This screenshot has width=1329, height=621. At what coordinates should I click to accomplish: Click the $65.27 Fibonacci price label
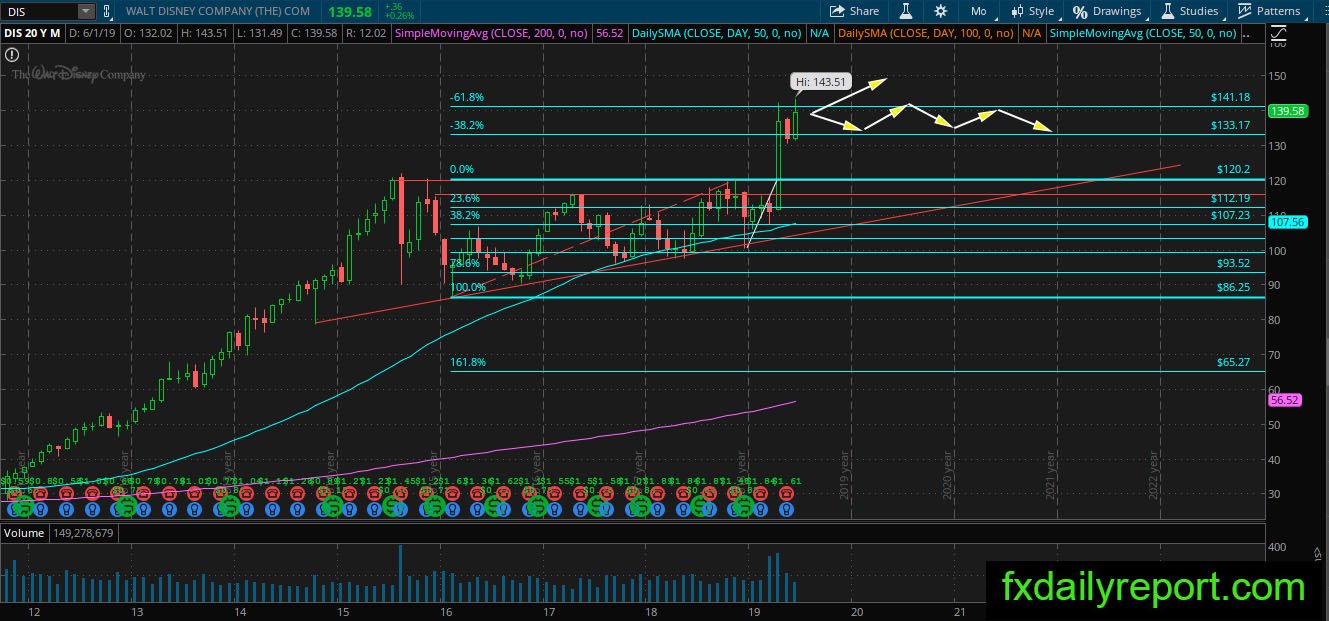pos(1234,362)
